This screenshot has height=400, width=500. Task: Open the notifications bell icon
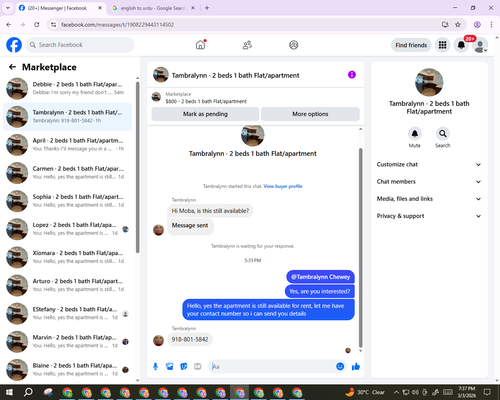(461, 45)
